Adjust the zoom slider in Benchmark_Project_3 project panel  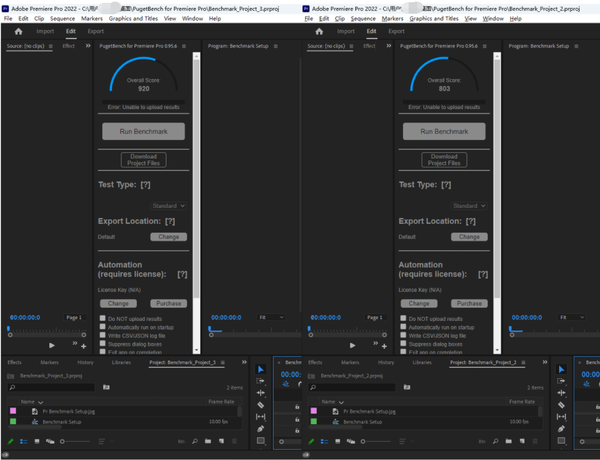point(75,441)
